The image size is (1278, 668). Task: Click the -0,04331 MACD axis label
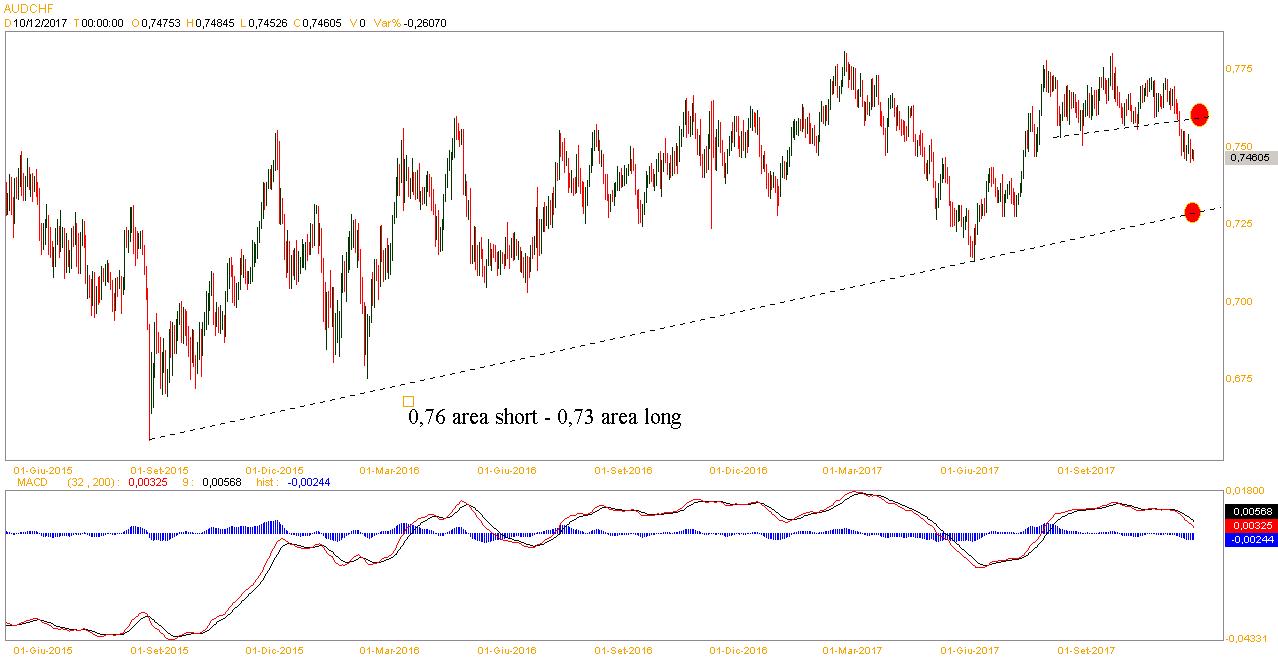[x=1247, y=638]
